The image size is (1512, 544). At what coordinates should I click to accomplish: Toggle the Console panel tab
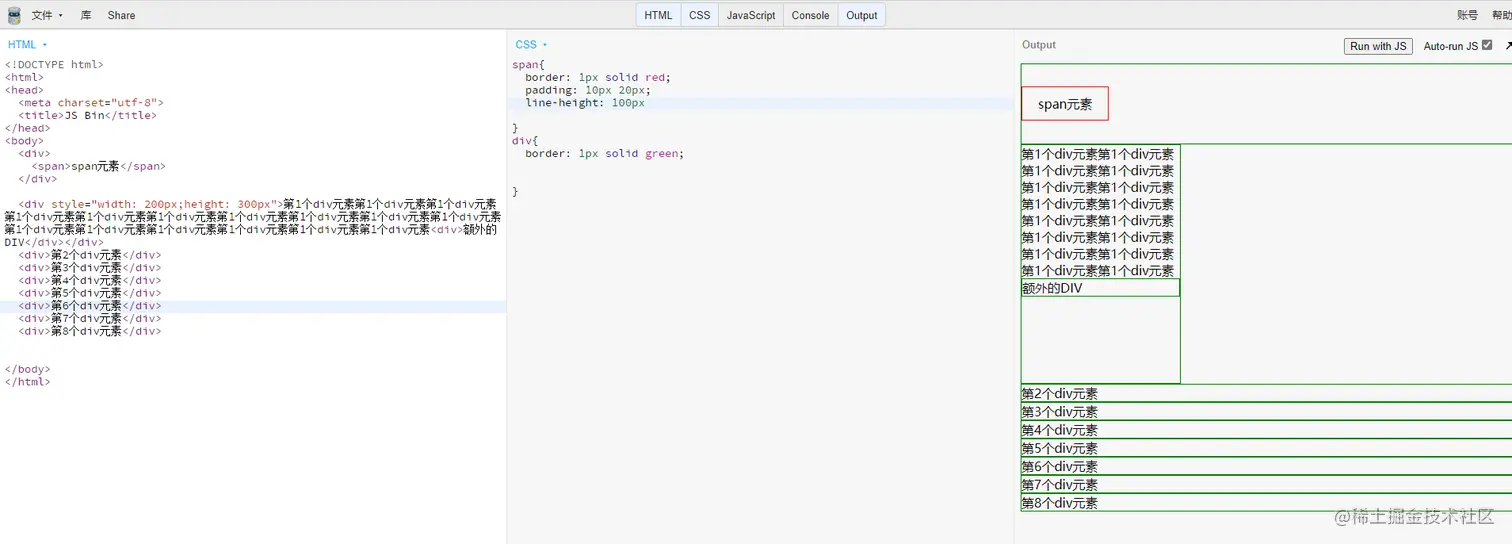(810, 15)
